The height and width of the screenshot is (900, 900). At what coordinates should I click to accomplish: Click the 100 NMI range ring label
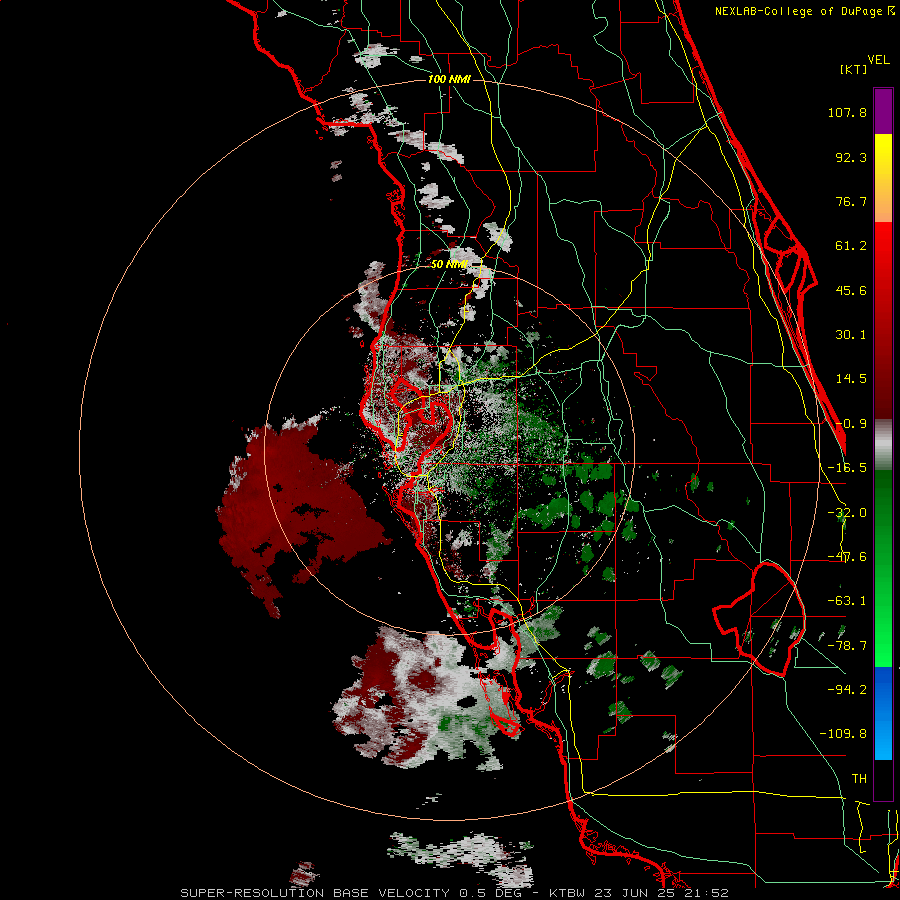coord(449,79)
